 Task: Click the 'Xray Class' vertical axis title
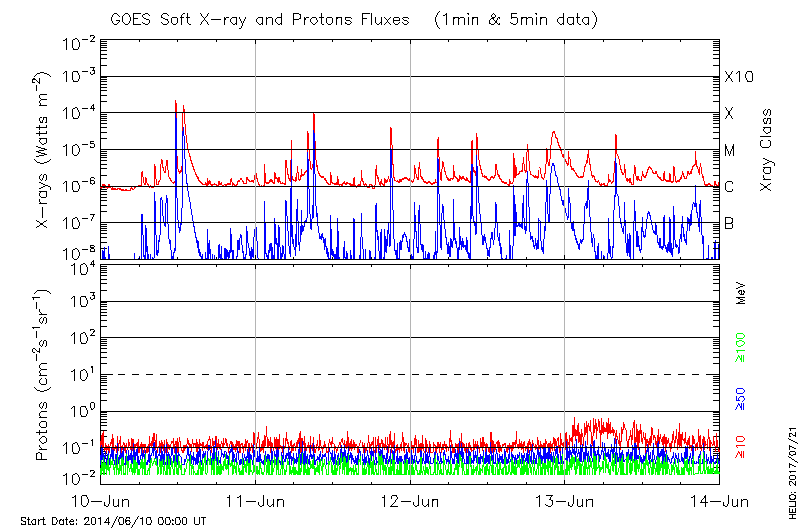(767, 150)
